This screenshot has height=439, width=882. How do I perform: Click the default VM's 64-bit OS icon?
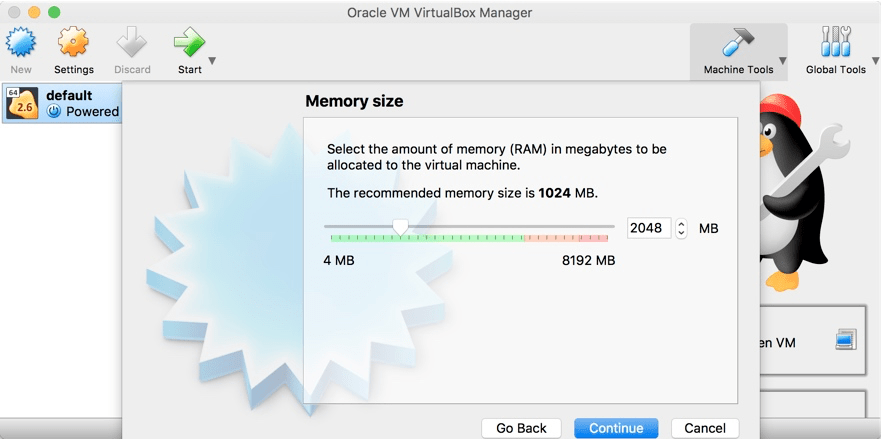(22, 103)
